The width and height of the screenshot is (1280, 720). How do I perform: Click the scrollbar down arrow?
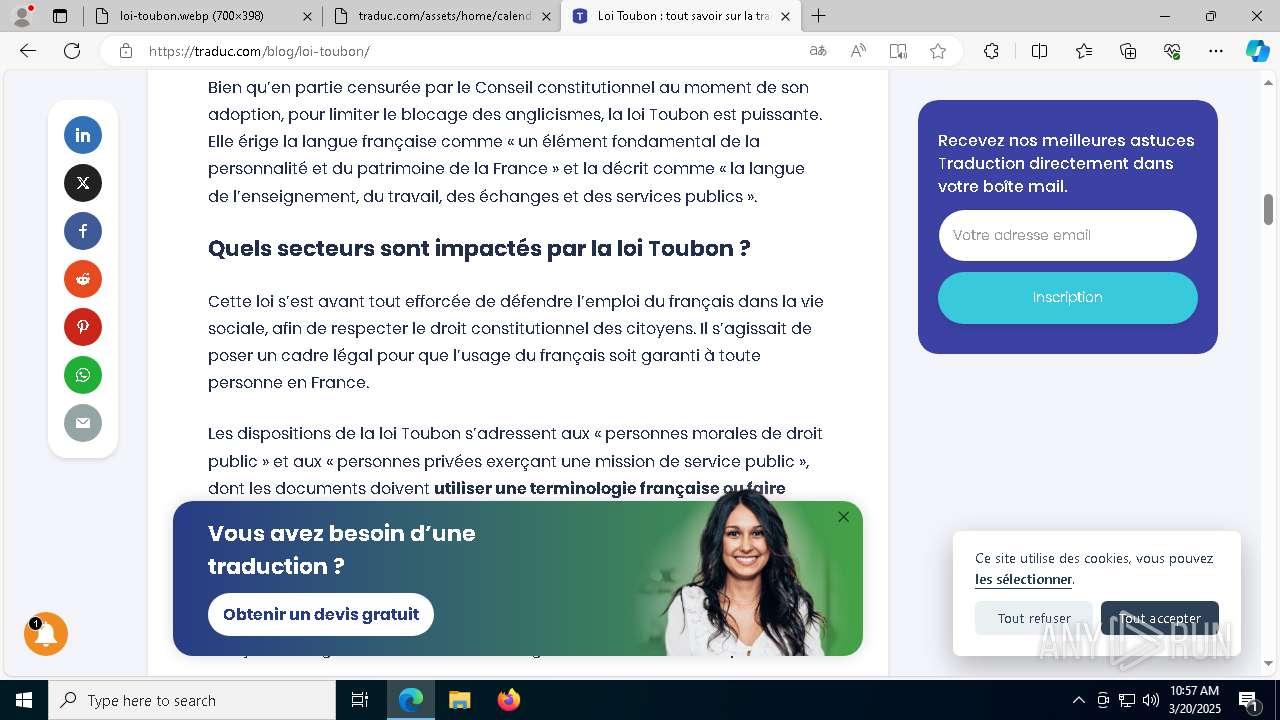click(x=1268, y=663)
